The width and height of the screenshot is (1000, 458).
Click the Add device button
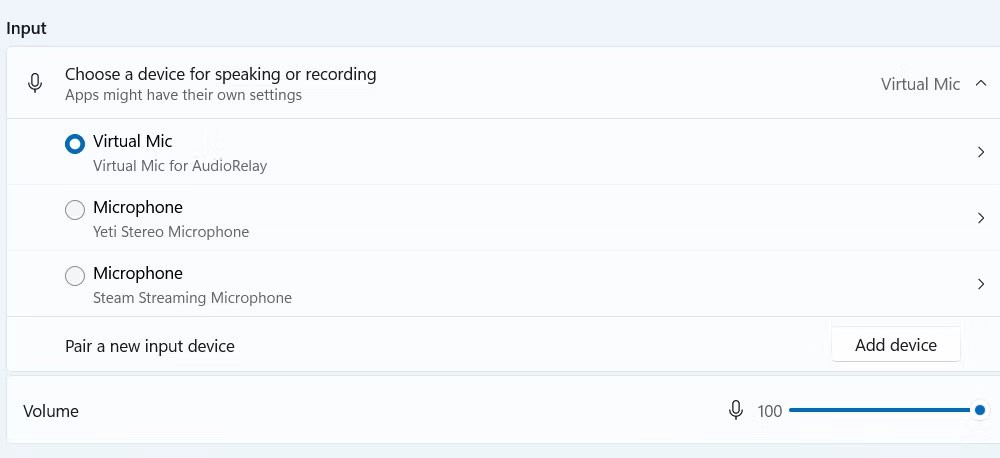tap(895, 345)
